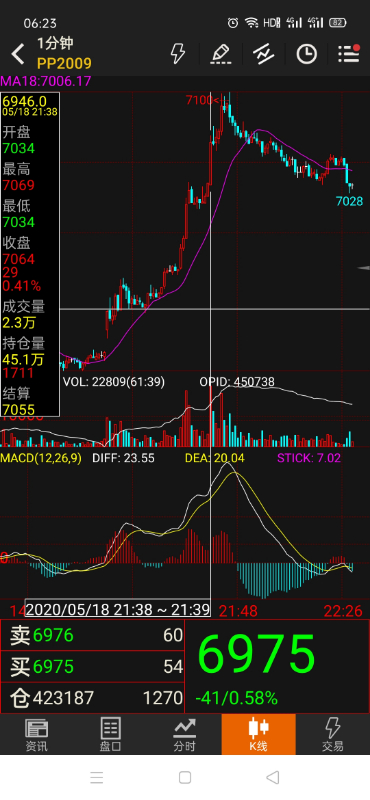Tap the 买 6975 bid price row
The height and width of the screenshot is (800, 370).
point(92,666)
